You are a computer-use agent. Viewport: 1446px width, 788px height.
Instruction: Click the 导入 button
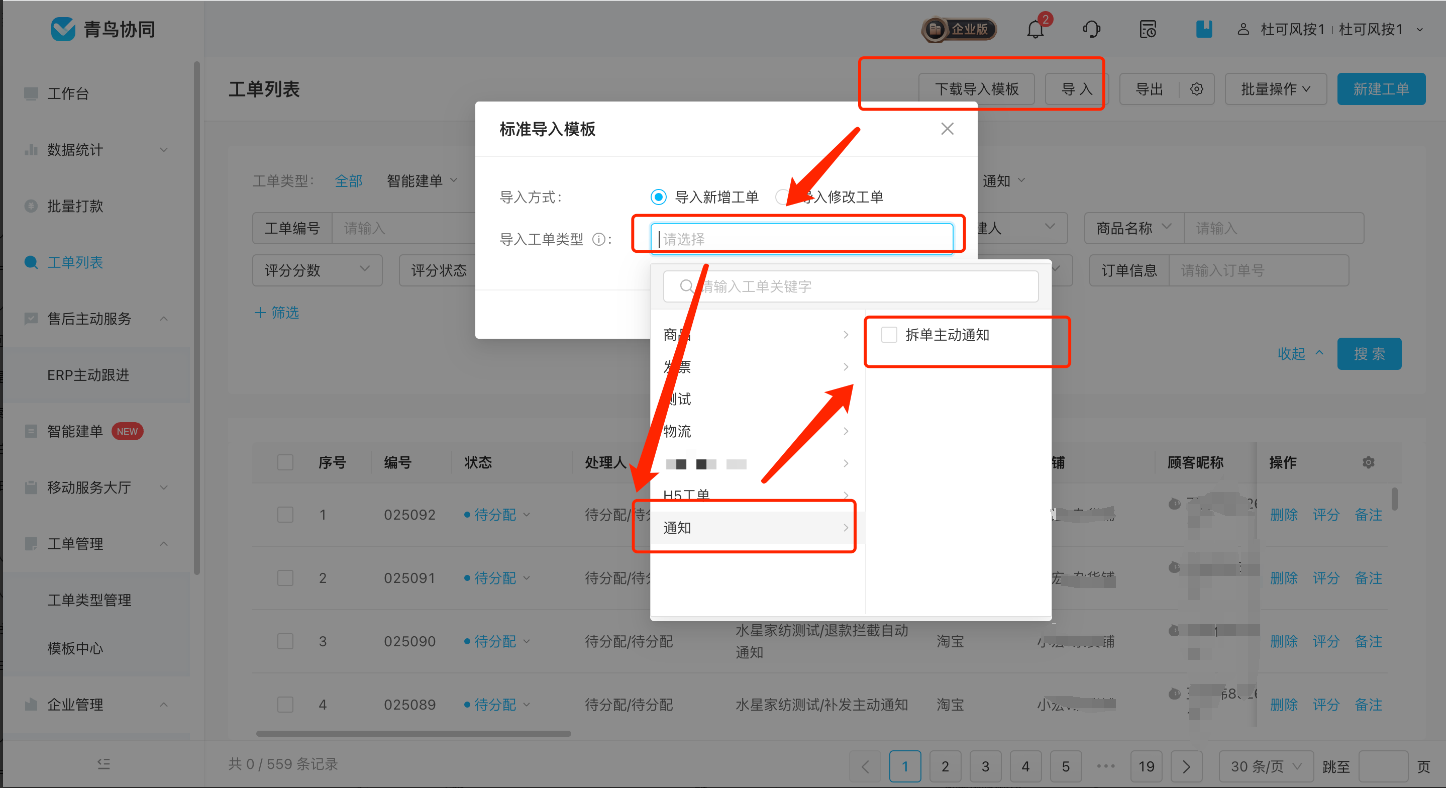[1076, 89]
